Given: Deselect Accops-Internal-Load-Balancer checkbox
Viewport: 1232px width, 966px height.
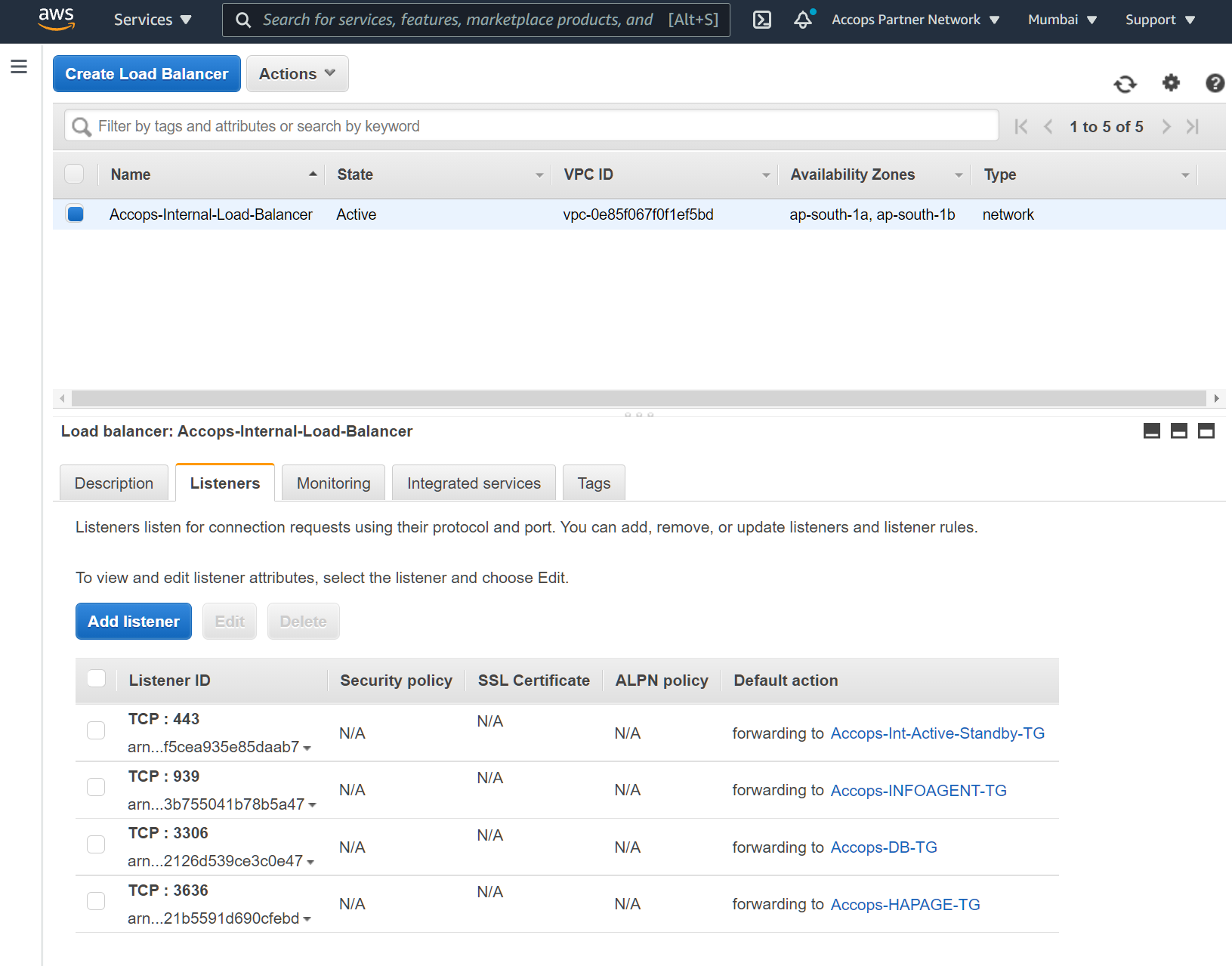Looking at the screenshot, I should 76,214.
